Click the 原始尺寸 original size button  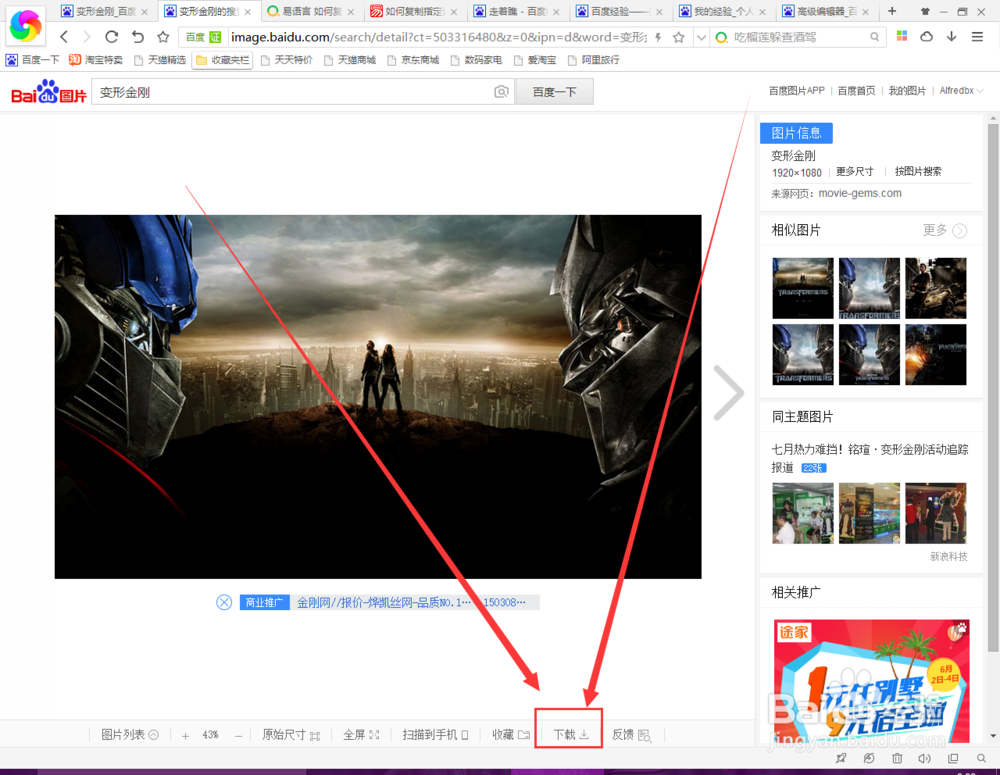point(291,735)
